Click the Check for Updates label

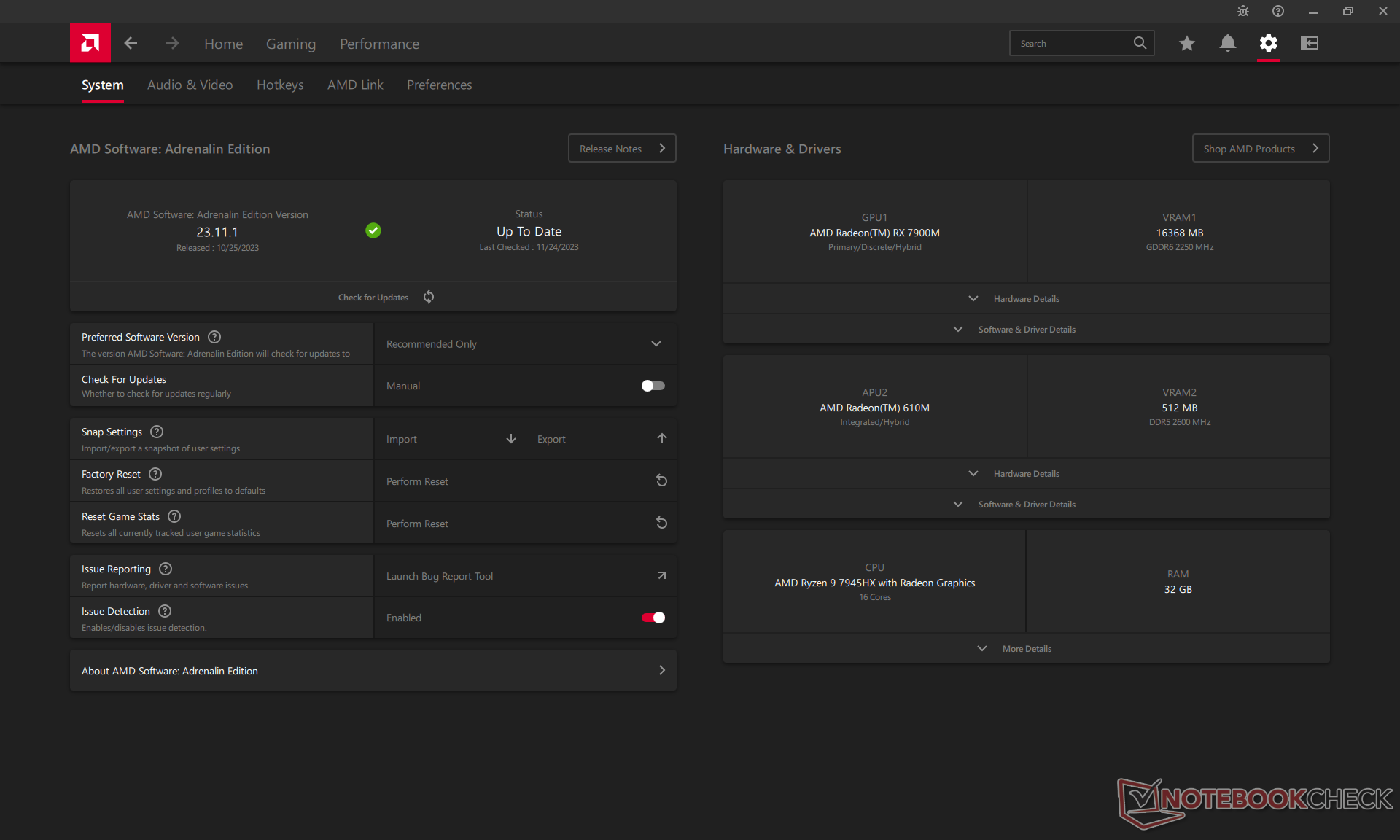click(373, 297)
